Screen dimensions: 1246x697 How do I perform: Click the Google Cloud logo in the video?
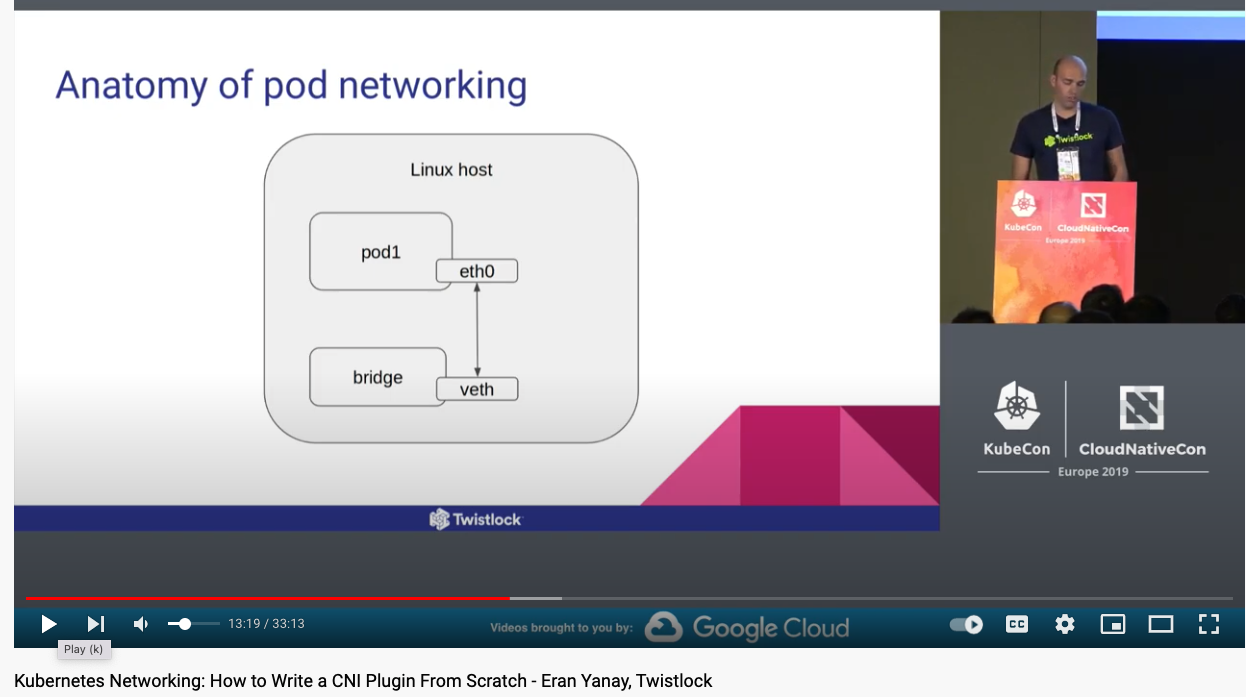point(747,627)
